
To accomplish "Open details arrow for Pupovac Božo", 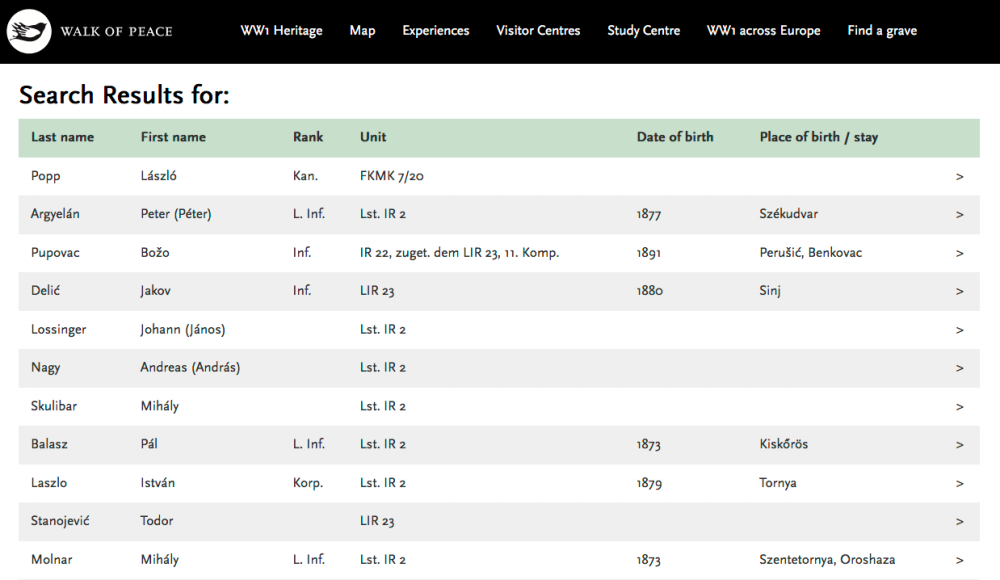I will [959, 253].
